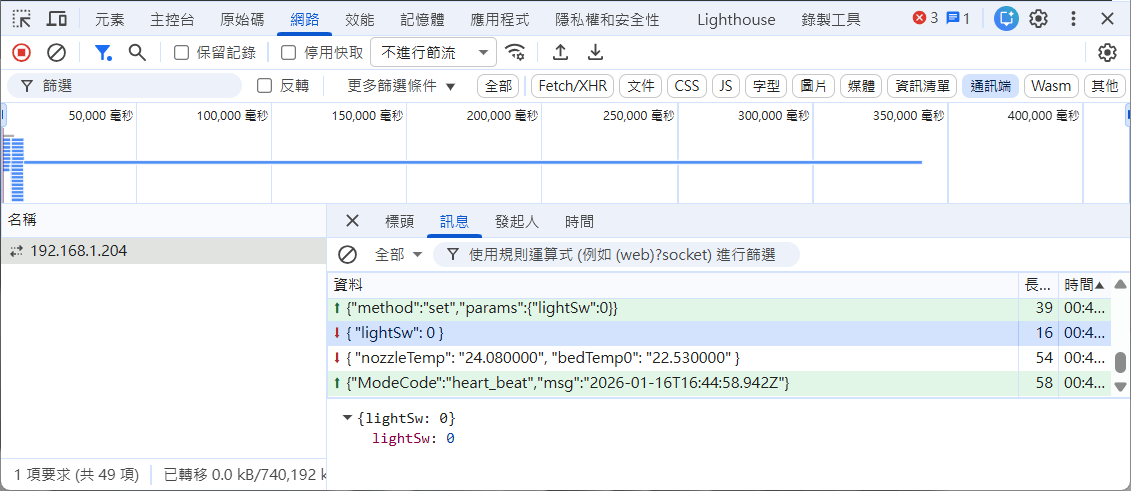1131x491 pixels.
Task: Switch to the Lighthouse tab
Action: [x=736, y=19]
